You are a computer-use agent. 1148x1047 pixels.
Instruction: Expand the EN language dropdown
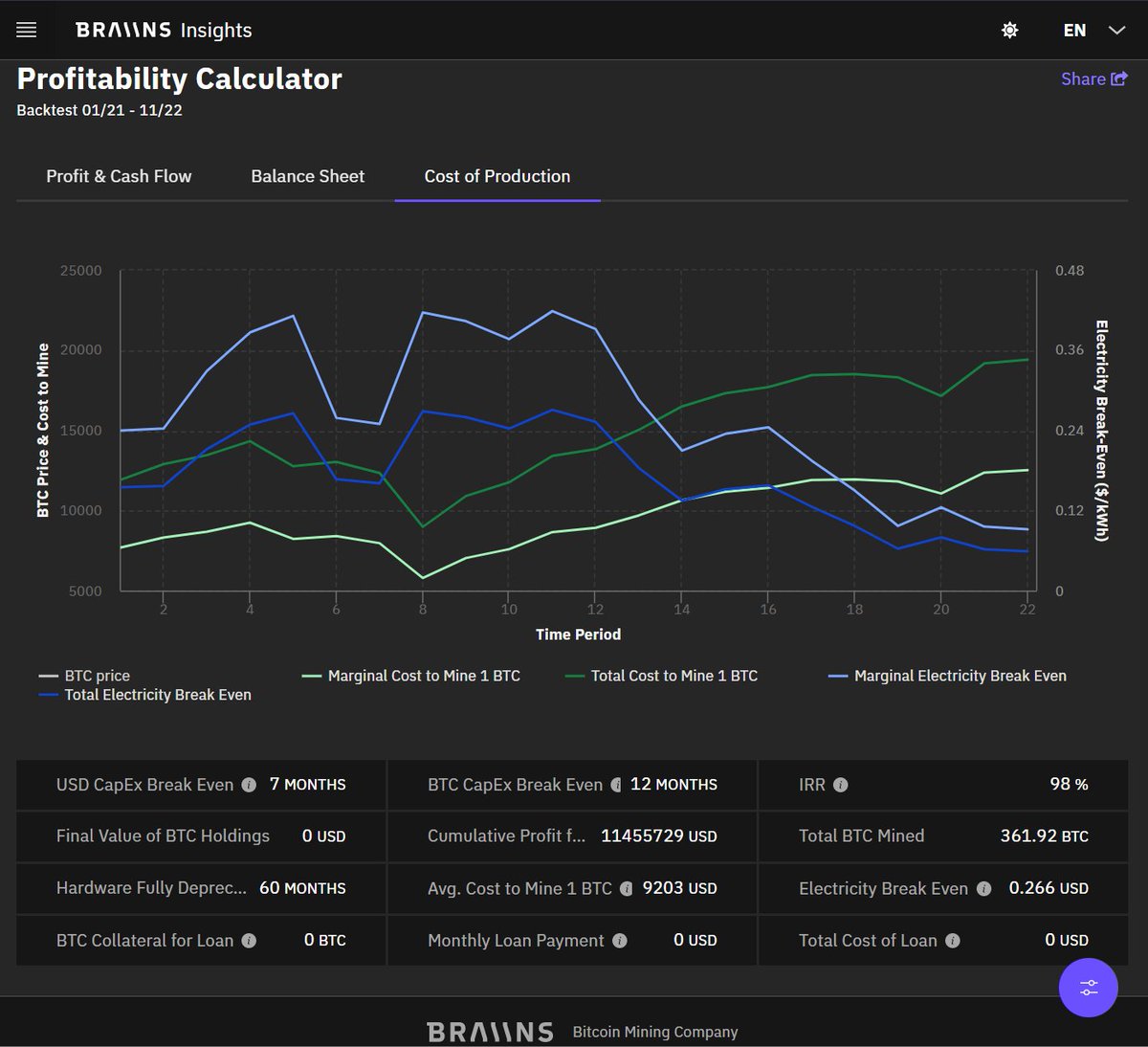pyautogui.click(x=1094, y=31)
